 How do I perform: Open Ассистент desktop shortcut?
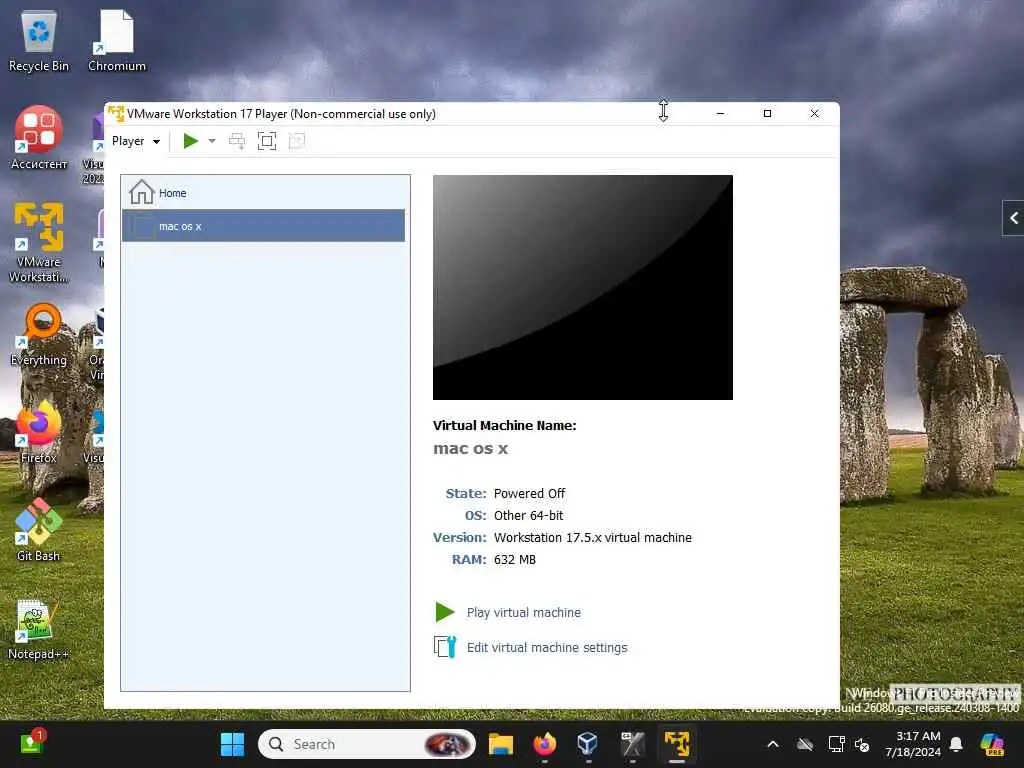(x=39, y=138)
